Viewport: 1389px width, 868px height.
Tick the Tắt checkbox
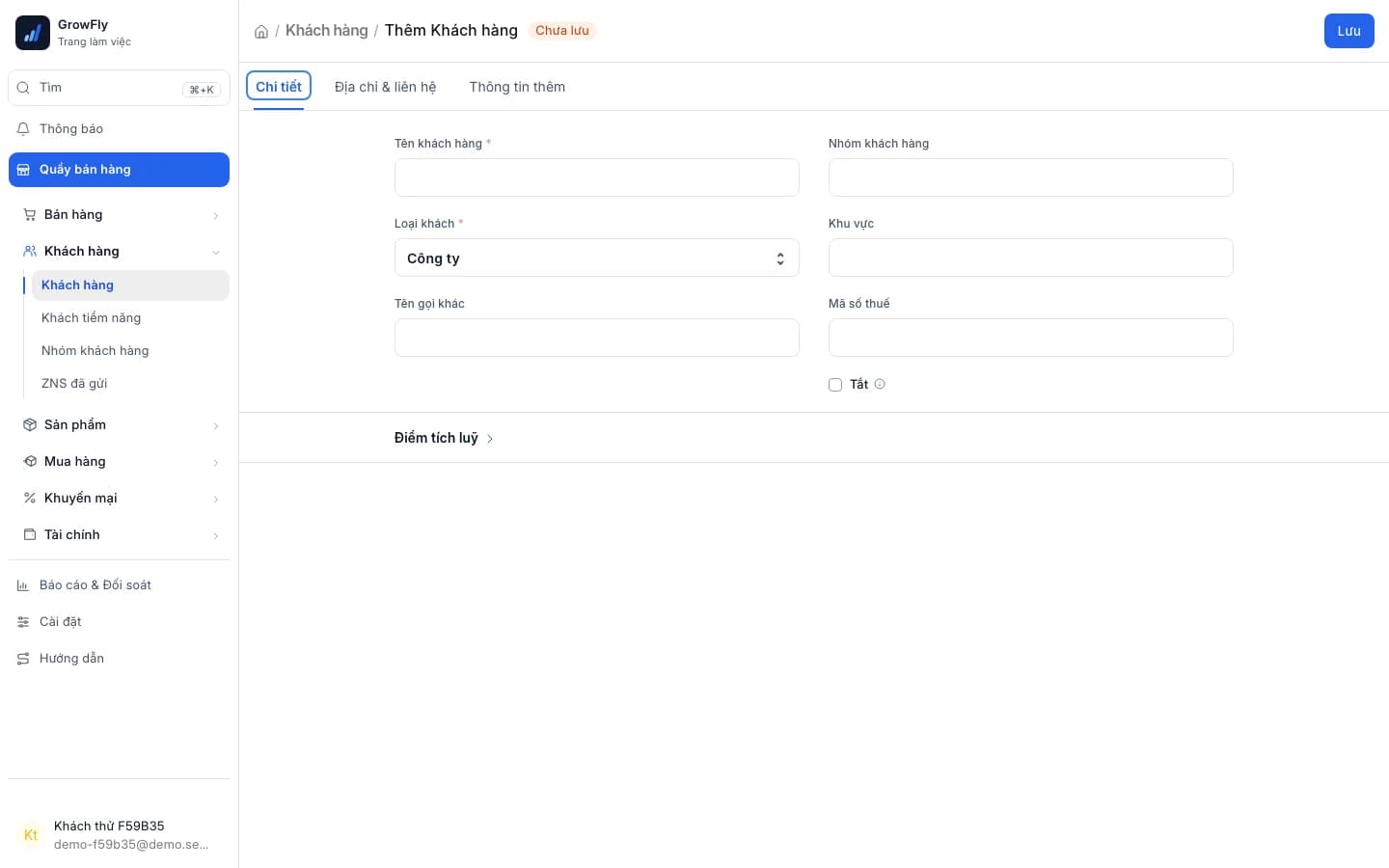click(x=835, y=385)
